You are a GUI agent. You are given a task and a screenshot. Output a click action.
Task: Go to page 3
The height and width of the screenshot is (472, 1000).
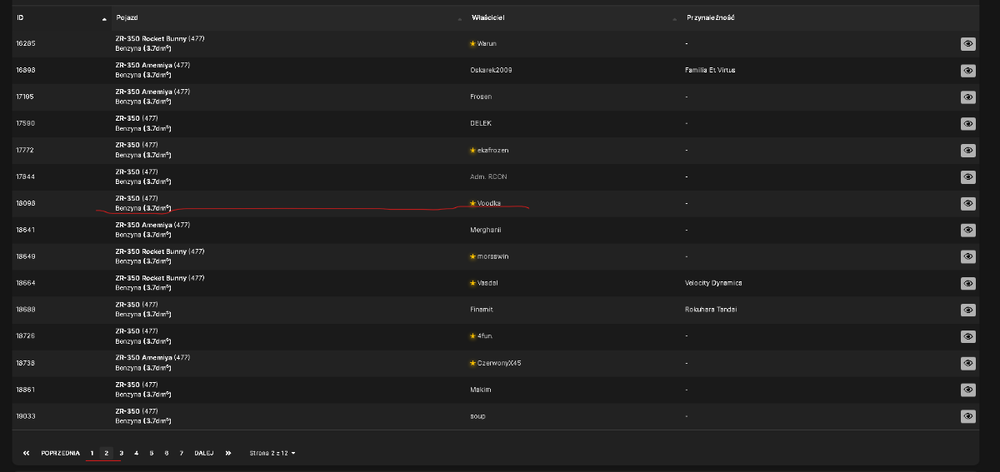pyautogui.click(x=121, y=453)
